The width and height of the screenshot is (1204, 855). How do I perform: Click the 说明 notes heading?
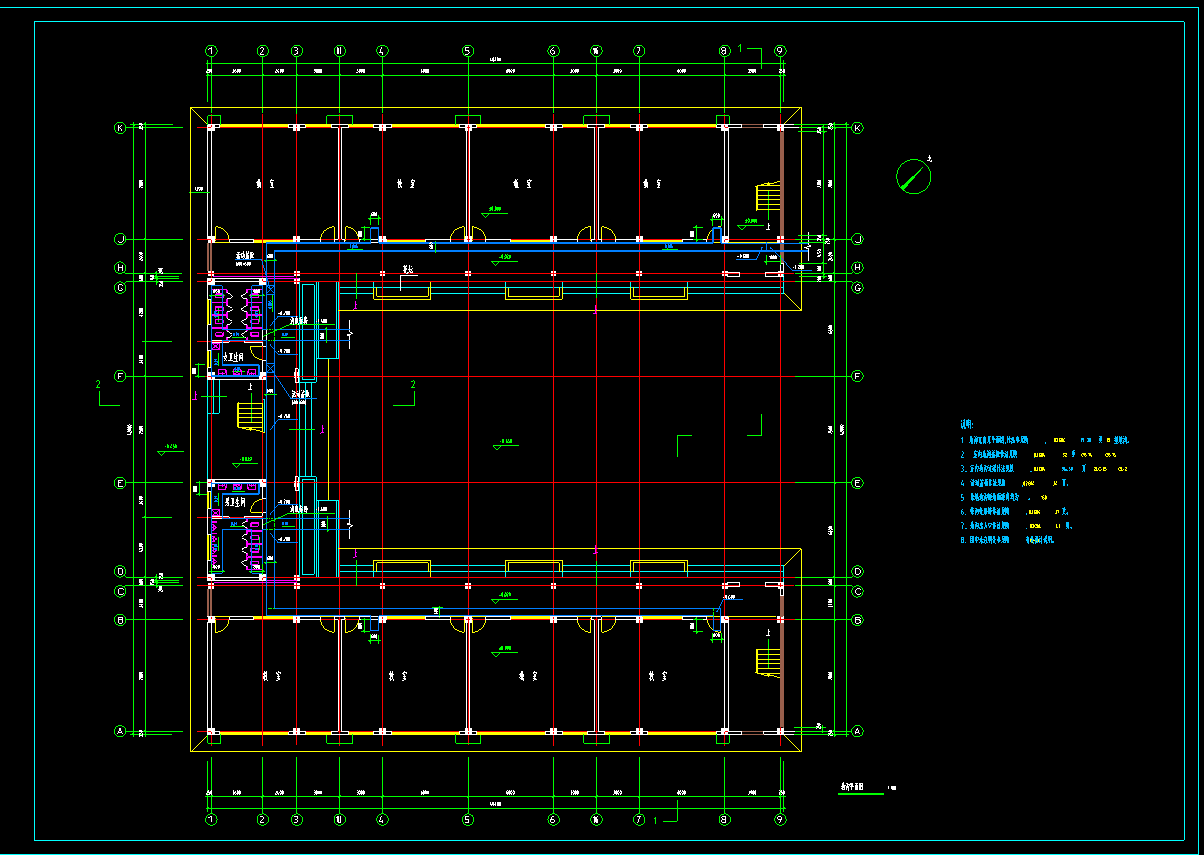coord(967,424)
